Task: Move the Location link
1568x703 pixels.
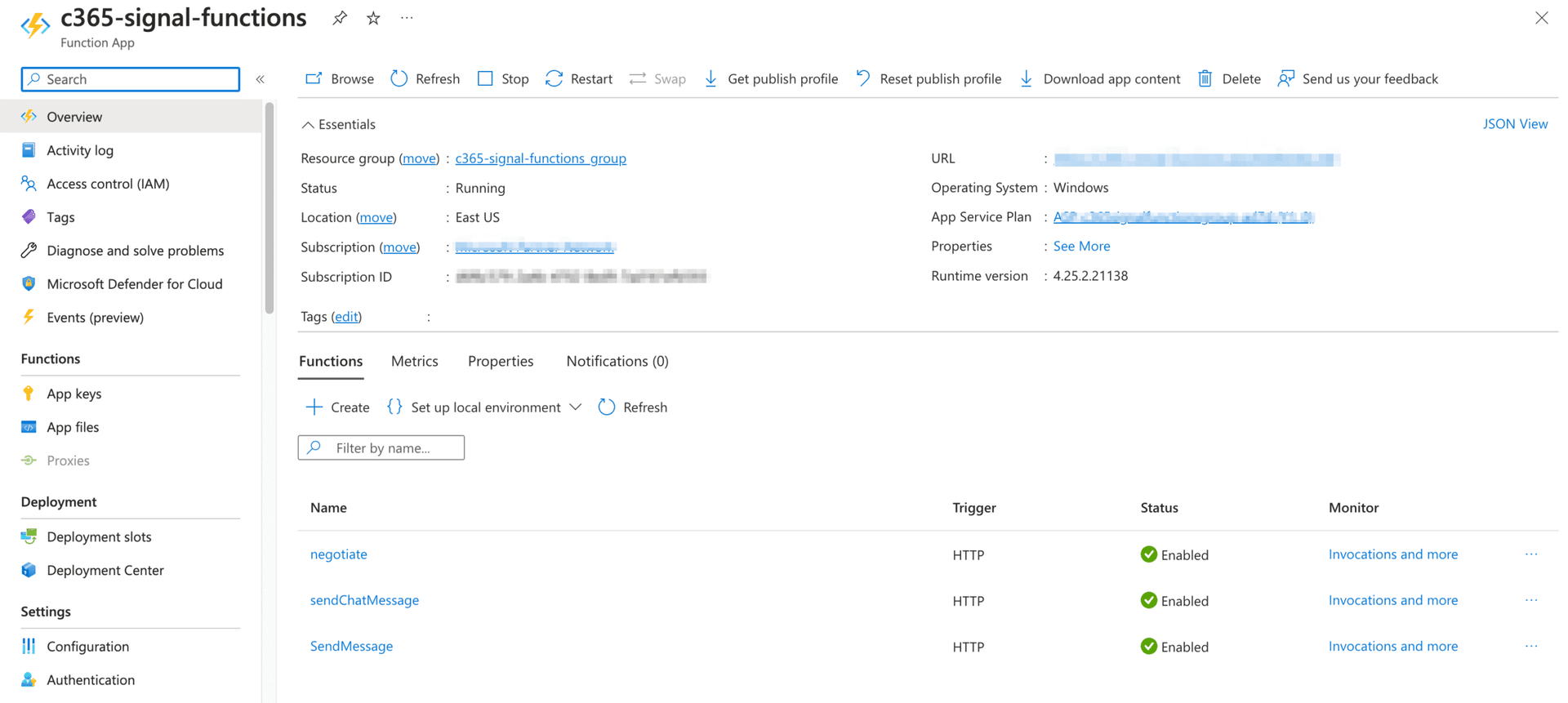Action: [x=376, y=217]
